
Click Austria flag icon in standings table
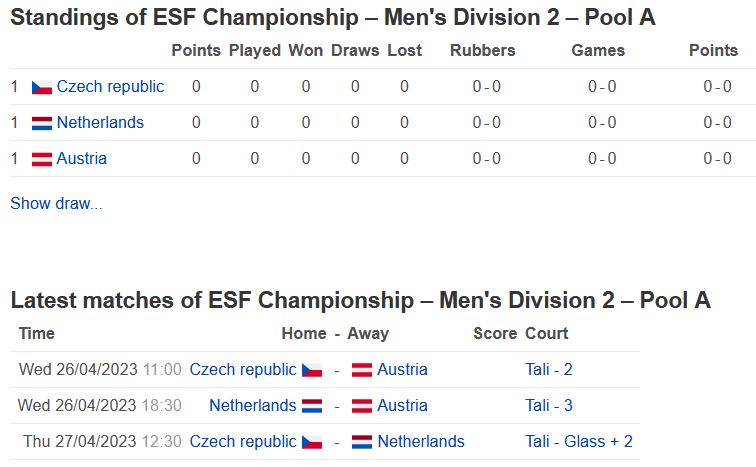(42, 159)
